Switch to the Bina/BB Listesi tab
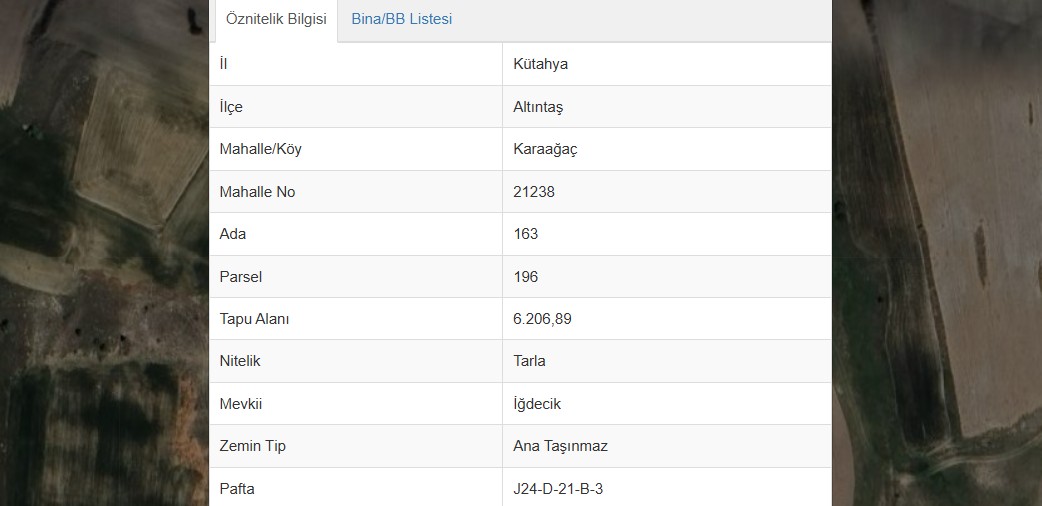Viewport: 1042px width, 506px height. click(x=401, y=19)
